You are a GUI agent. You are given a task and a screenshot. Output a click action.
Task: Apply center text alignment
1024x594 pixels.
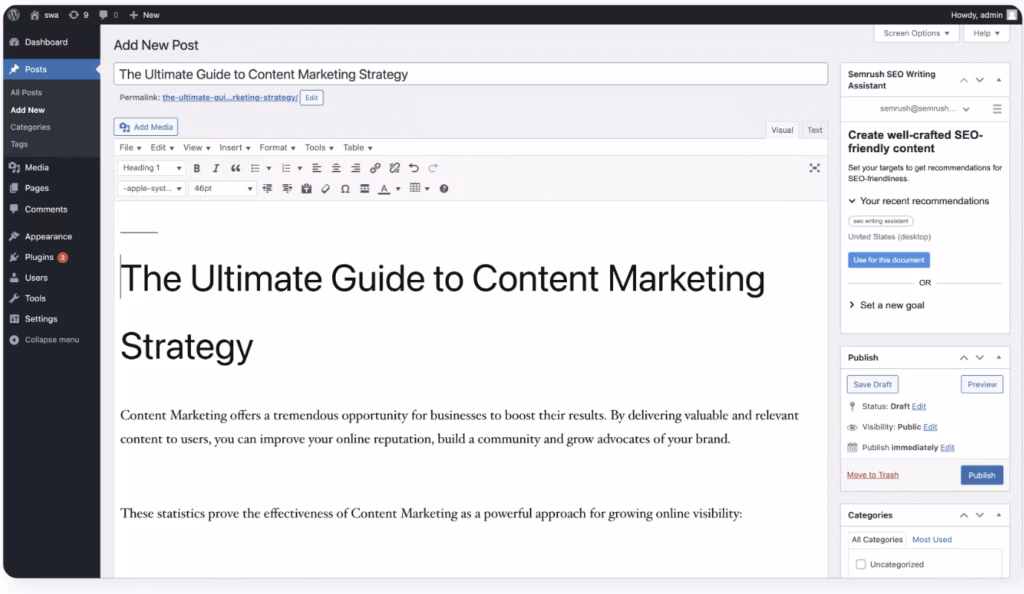click(x=336, y=168)
